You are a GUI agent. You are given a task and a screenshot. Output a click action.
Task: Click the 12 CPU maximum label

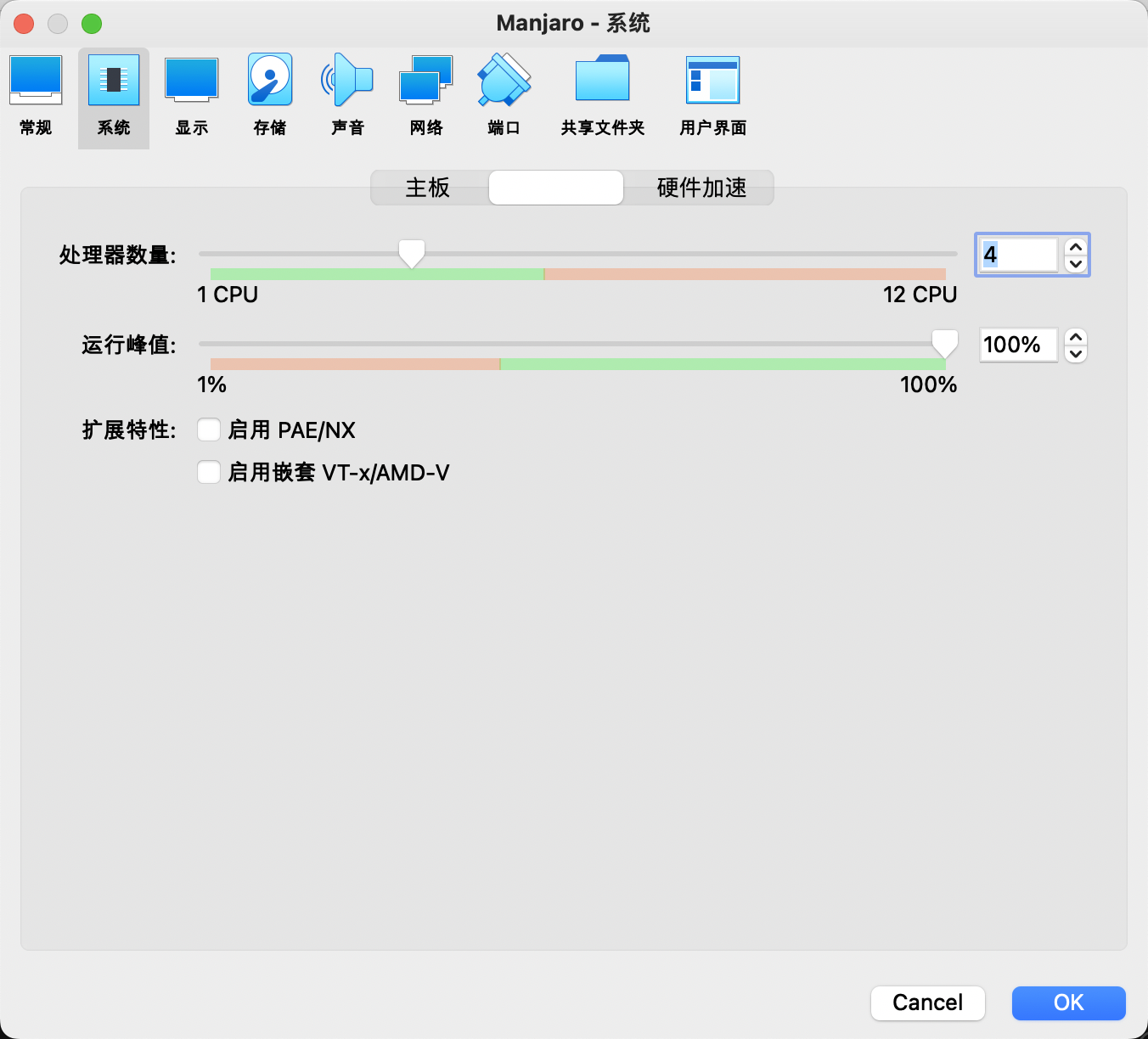click(920, 295)
